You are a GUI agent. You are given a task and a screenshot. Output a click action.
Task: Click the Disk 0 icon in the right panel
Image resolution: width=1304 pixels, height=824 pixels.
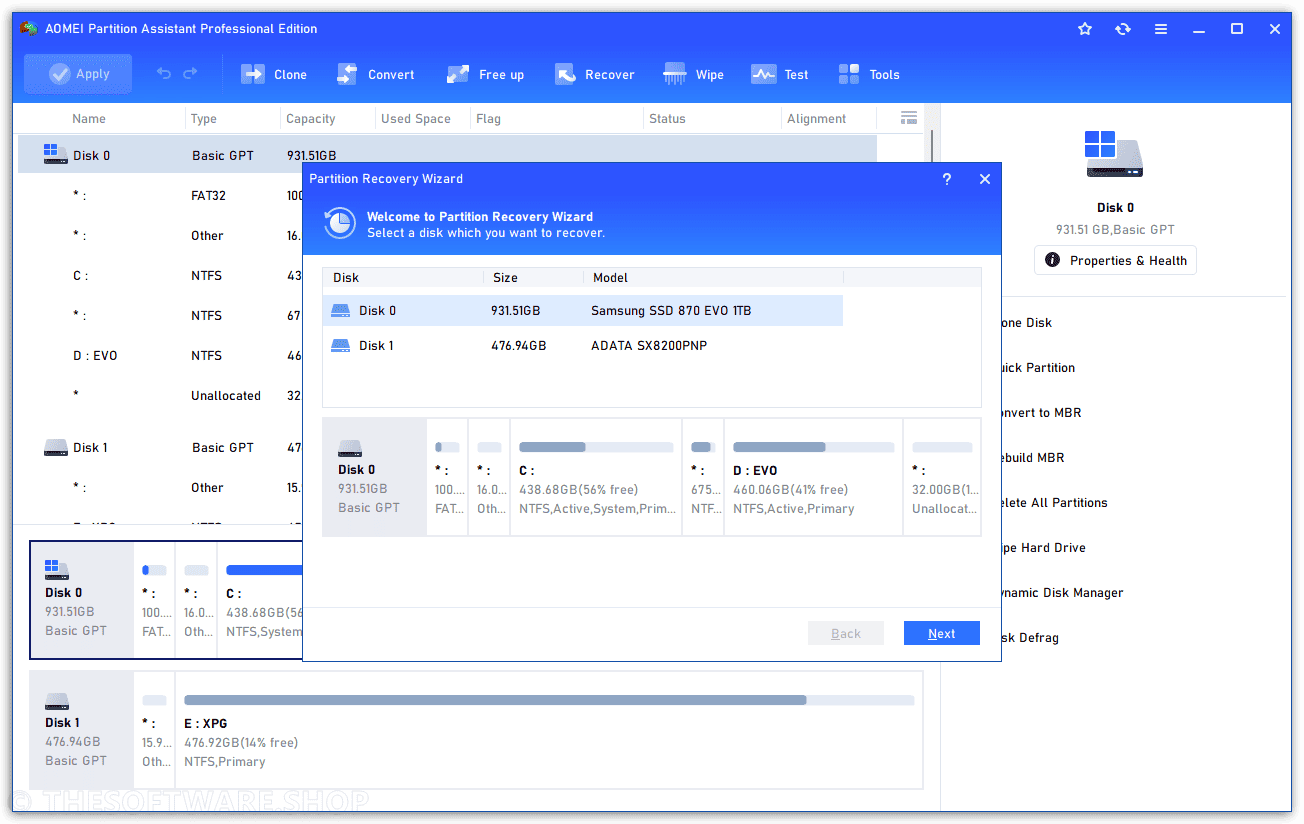(x=1114, y=154)
